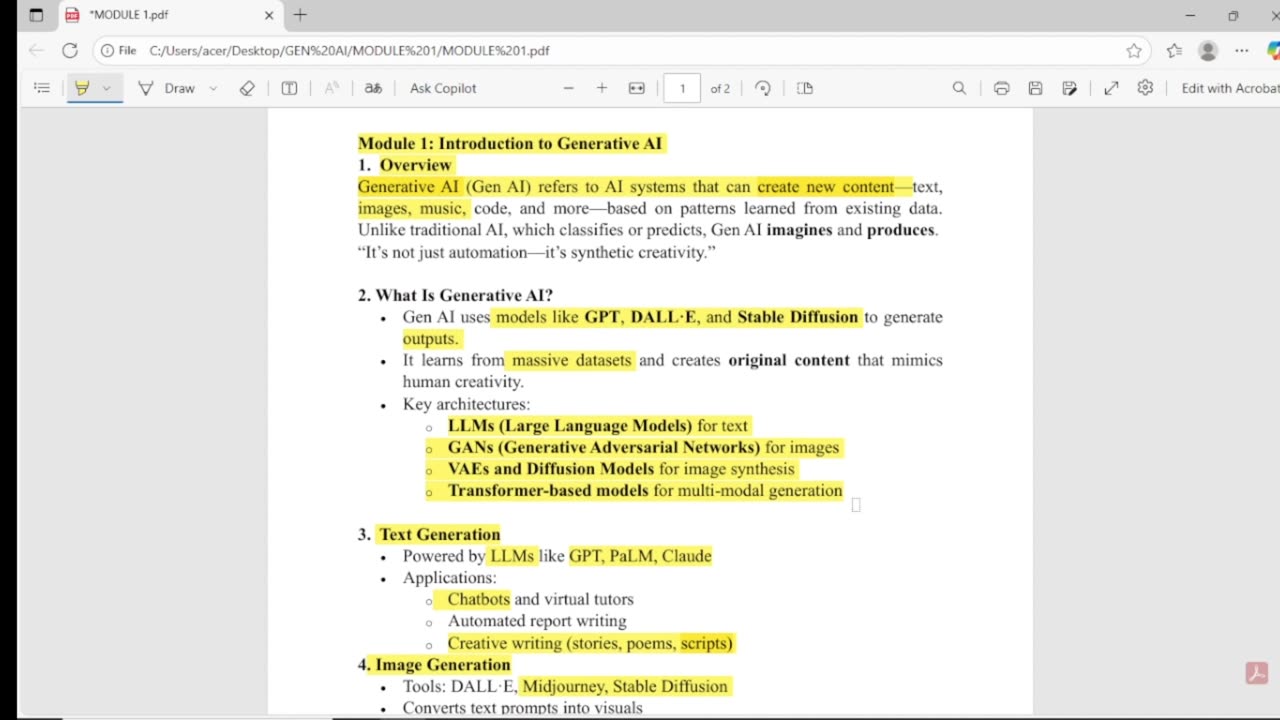
Task: Open the browser profile menu
Action: click(x=1208, y=50)
